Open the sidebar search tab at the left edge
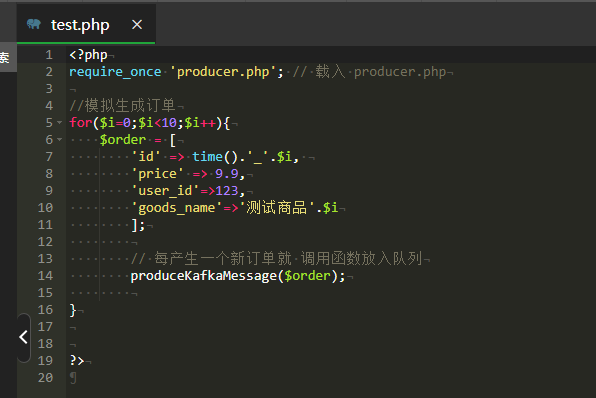 5,57
